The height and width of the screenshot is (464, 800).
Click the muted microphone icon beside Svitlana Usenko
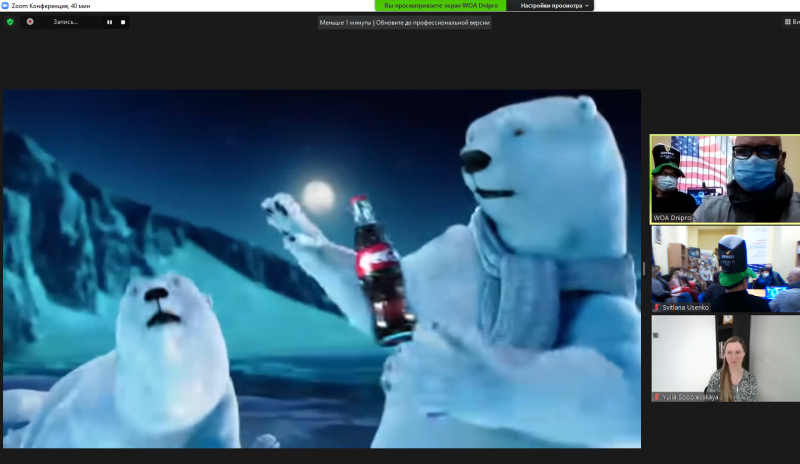point(657,307)
